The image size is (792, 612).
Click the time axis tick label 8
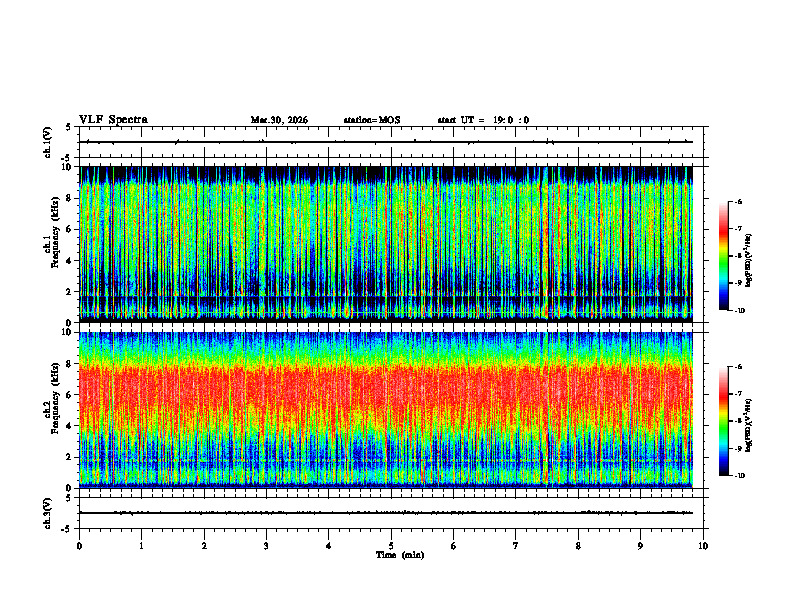tap(578, 546)
